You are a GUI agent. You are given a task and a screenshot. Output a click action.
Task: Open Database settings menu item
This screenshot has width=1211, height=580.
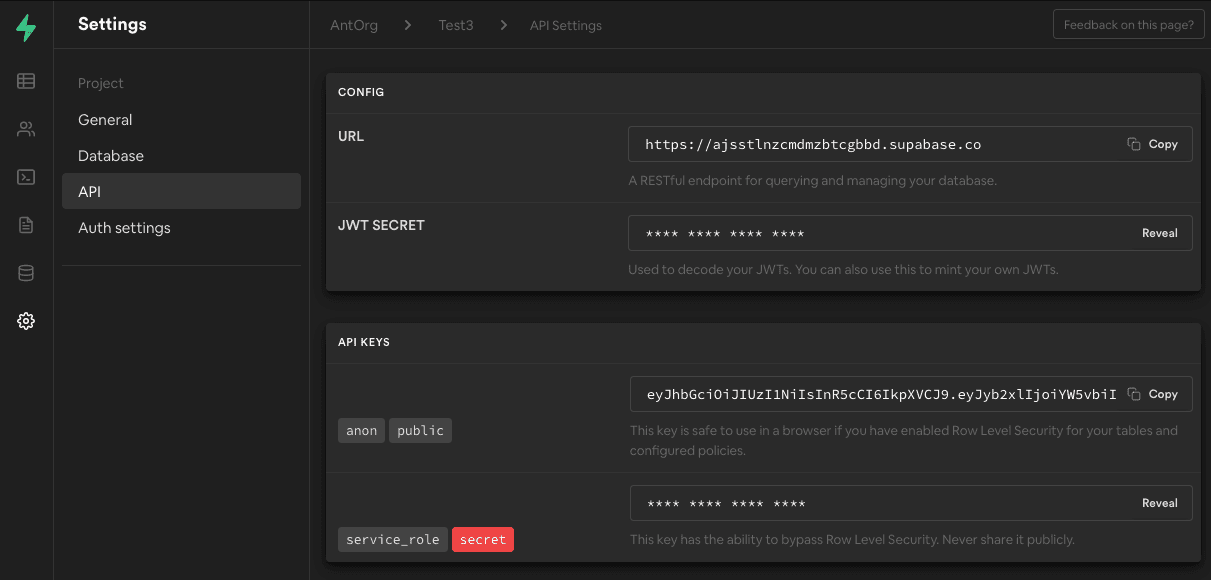click(111, 156)
